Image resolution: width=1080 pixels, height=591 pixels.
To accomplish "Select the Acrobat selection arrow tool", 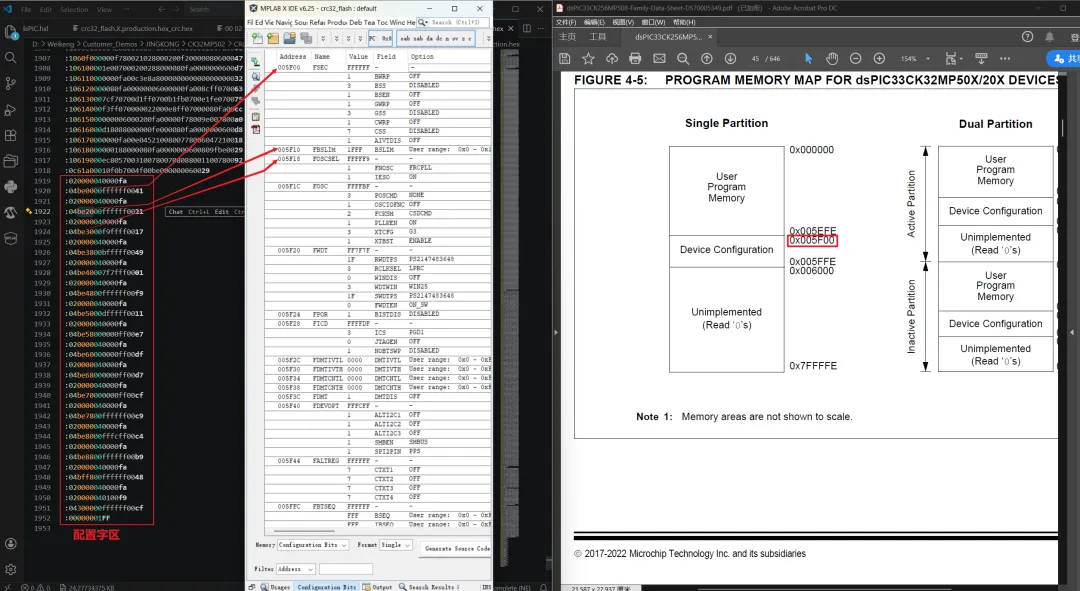I will click(x=808, y=59).
